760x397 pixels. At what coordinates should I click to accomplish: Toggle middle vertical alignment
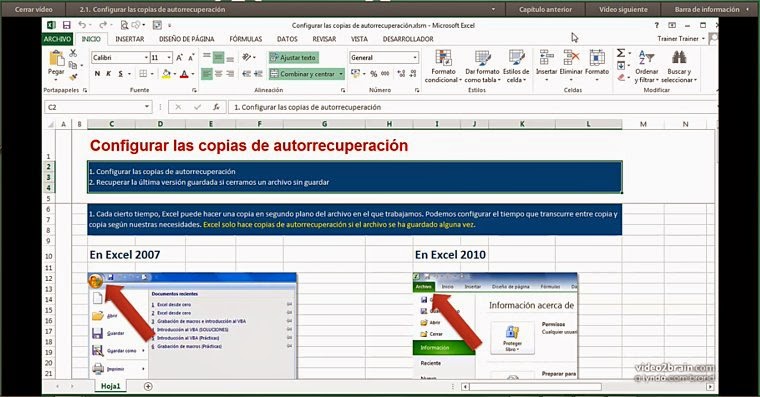tap(219, 58)
